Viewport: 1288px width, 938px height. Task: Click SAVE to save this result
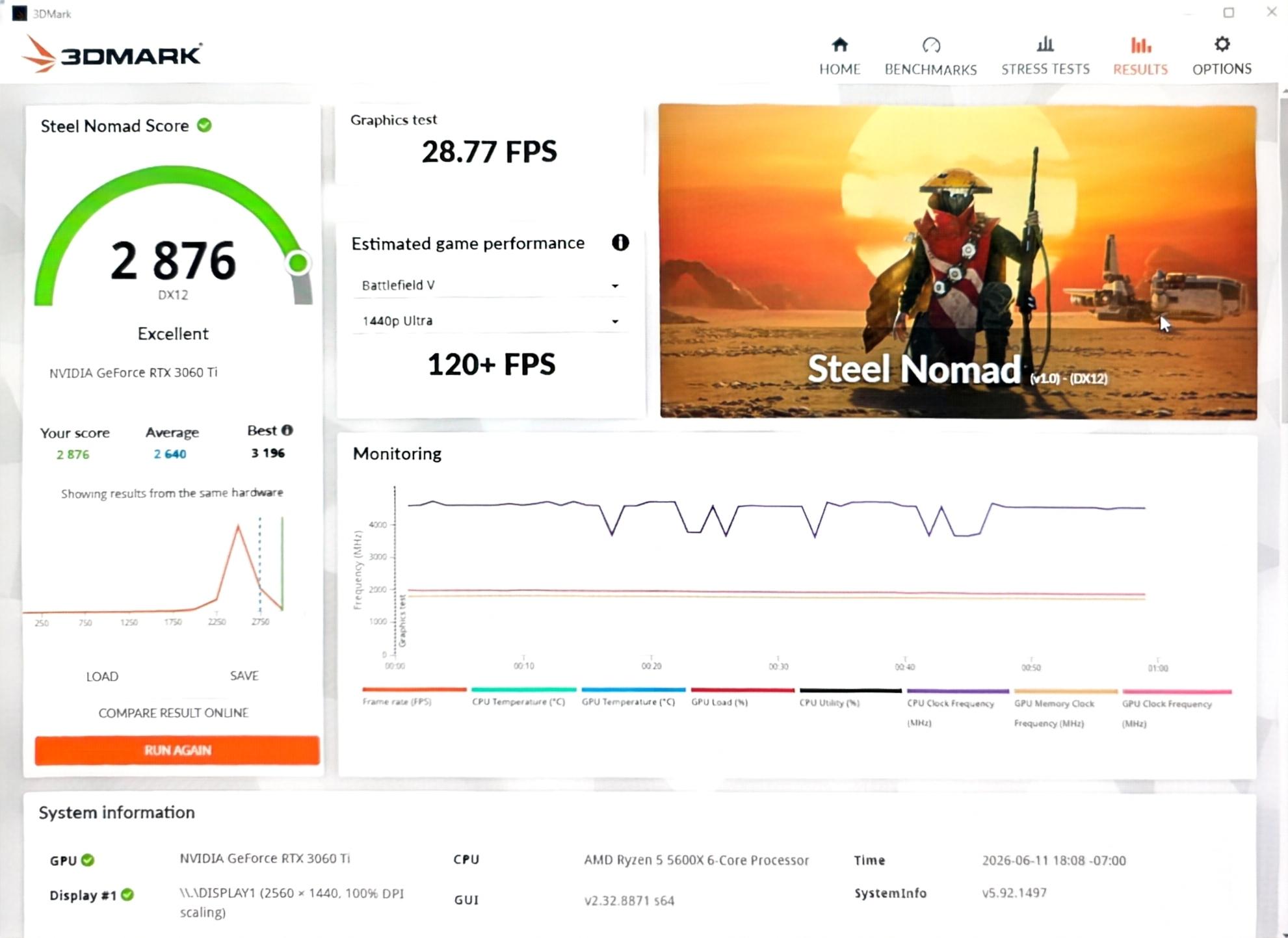click(244, 675)
